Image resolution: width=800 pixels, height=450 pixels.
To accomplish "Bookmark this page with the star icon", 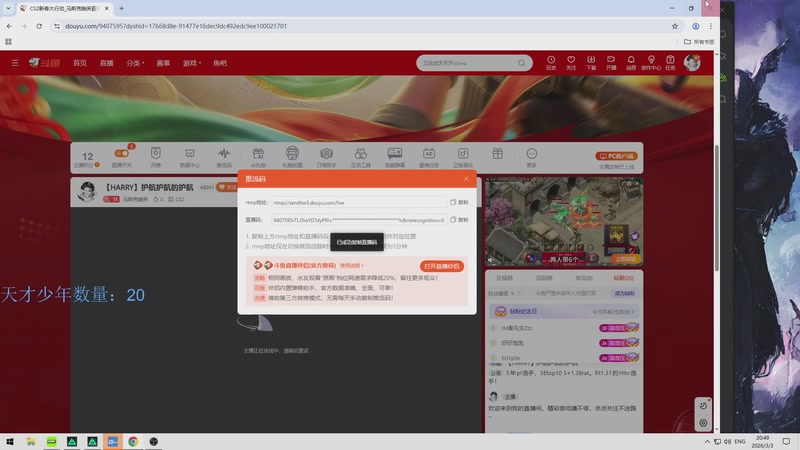I will coord(674,26).
